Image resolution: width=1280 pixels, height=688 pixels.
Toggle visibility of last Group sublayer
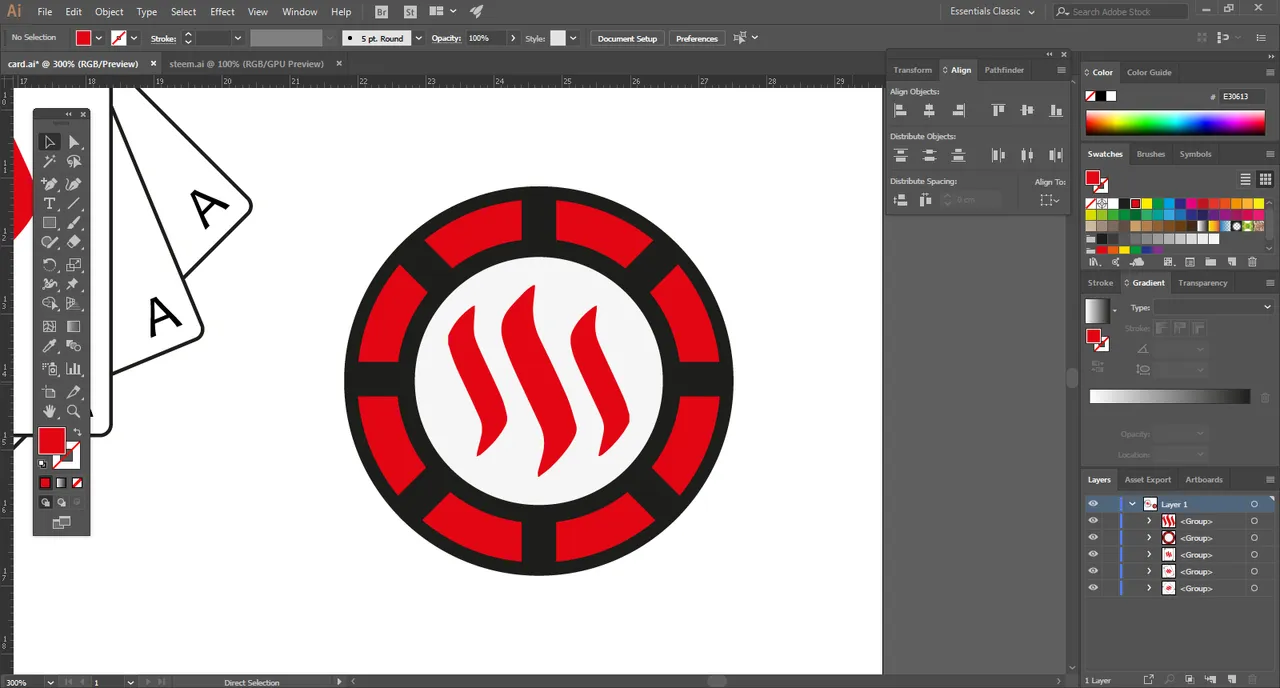click(x=1093, y=588)
